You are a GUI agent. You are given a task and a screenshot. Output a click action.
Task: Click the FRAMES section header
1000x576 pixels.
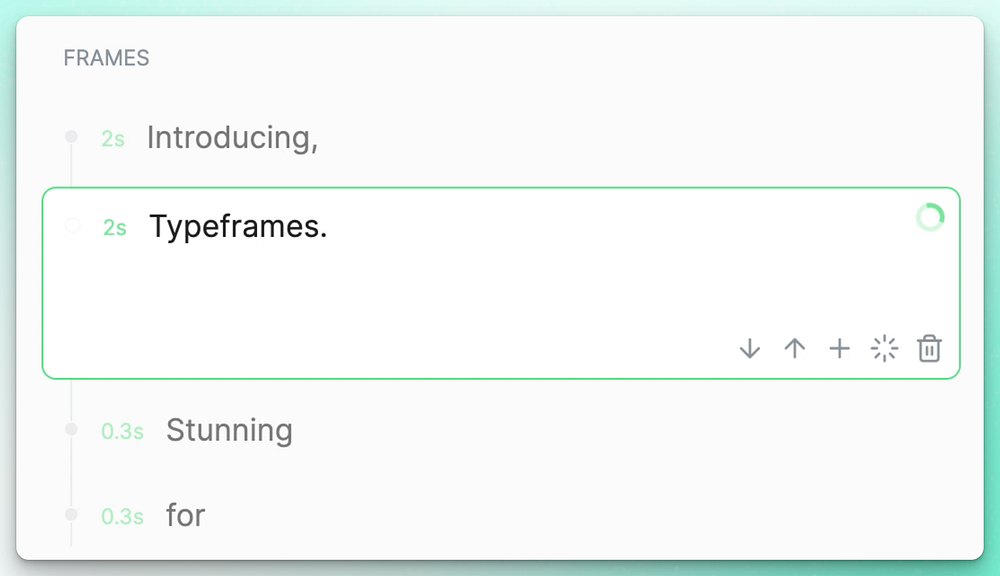pos(106,58)
